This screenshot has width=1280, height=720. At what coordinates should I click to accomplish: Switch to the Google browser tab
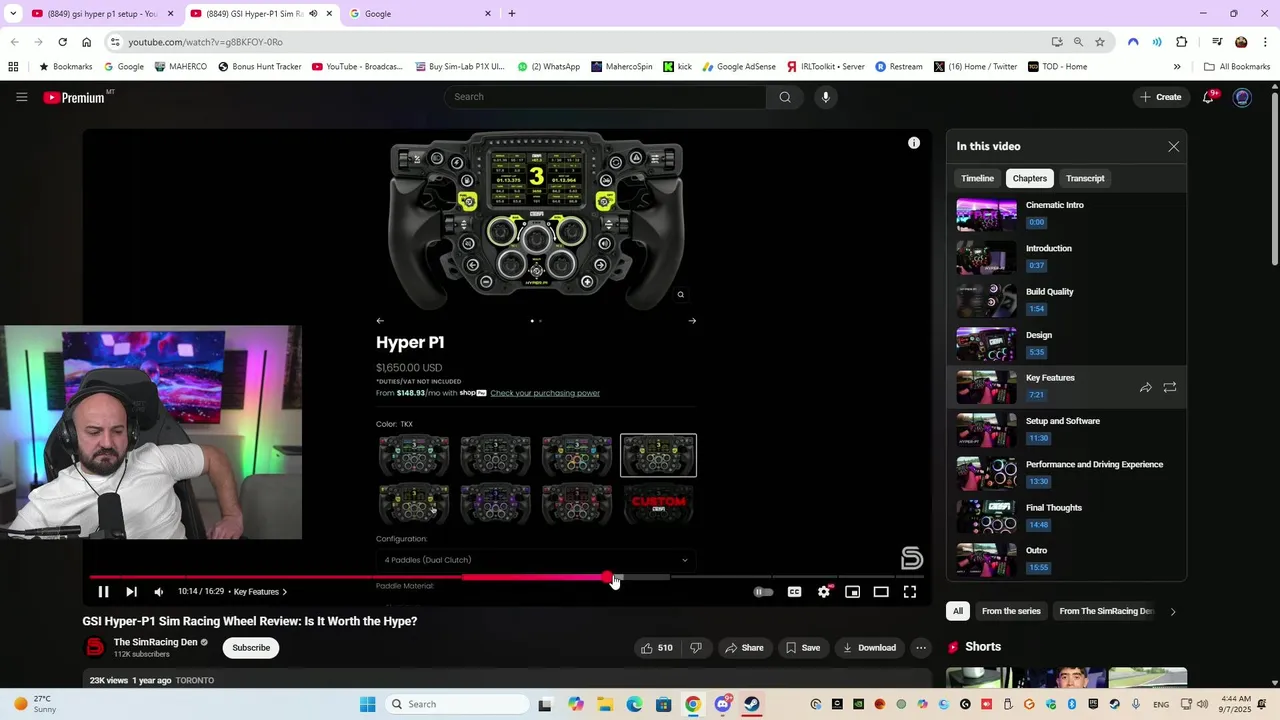[x=420, y=14]
